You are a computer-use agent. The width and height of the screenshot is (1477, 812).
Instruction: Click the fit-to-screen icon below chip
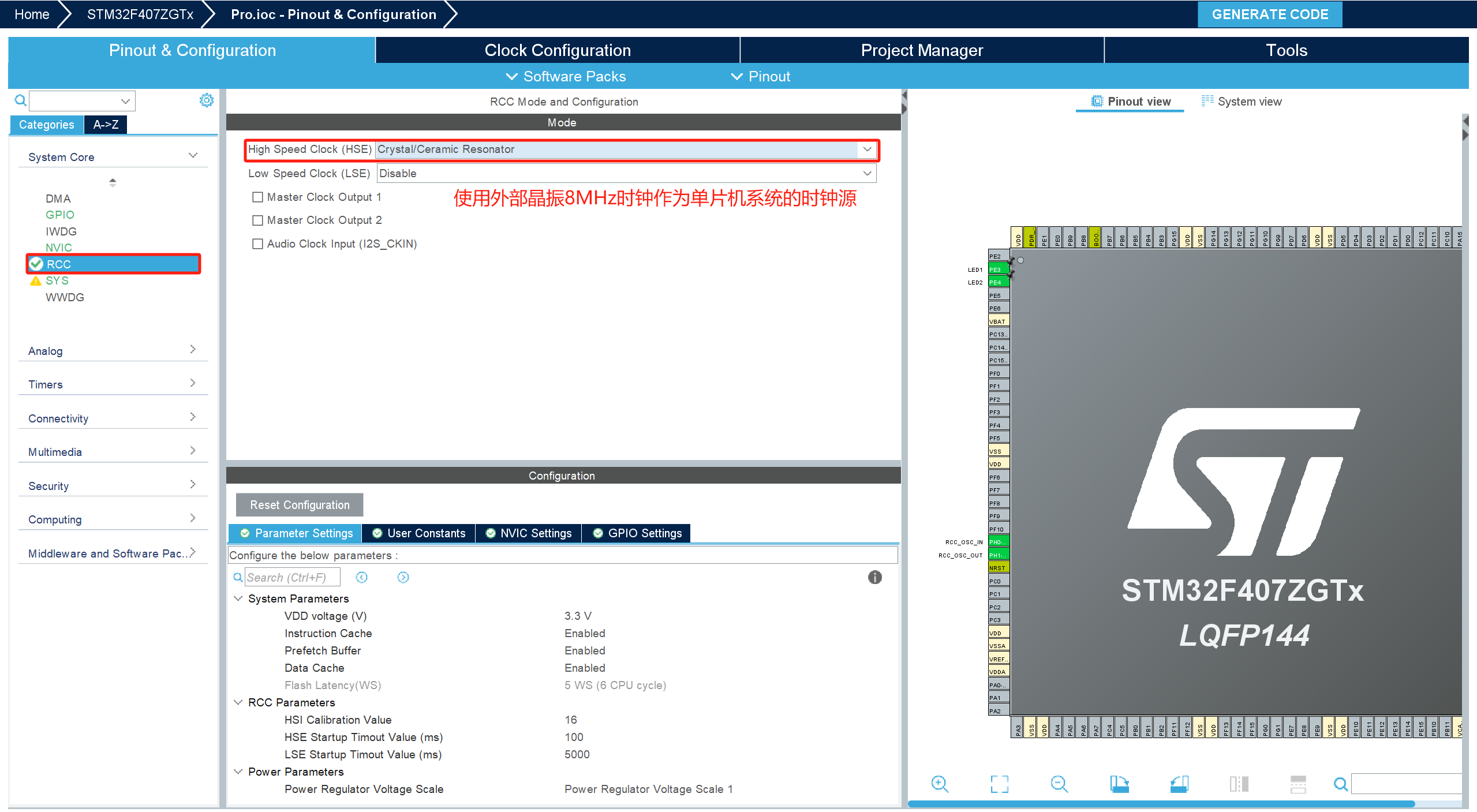[x=1000, y=784]
